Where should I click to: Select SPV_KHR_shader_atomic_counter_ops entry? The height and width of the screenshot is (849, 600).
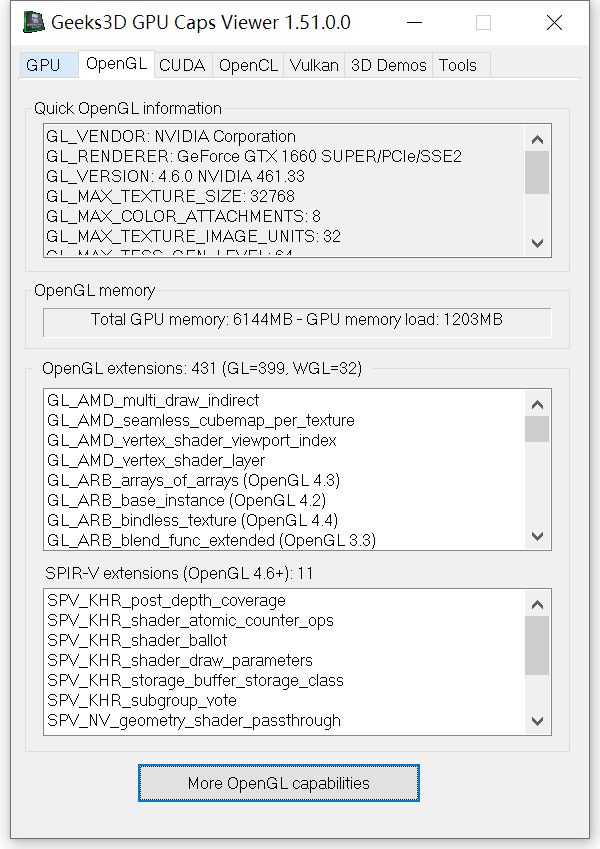[x=191, y=621]
